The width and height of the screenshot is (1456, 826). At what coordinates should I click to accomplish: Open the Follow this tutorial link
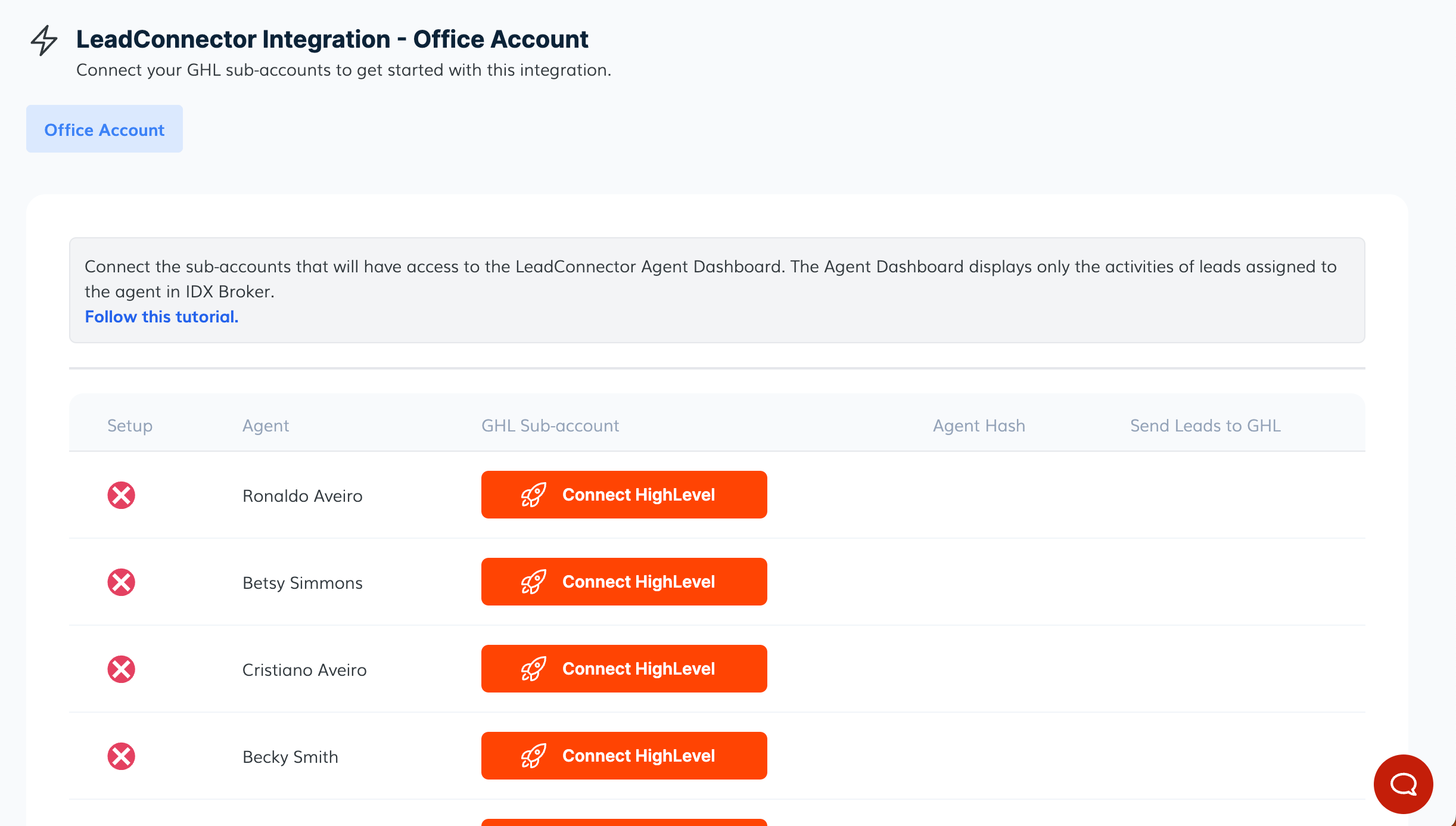(161, 316)
